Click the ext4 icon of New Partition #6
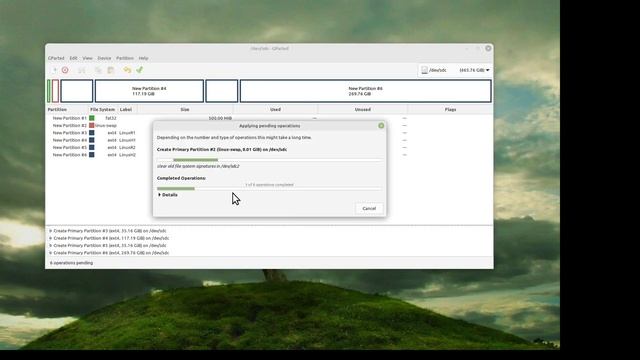Screen dimensions: 640x360 click(92, 155)
